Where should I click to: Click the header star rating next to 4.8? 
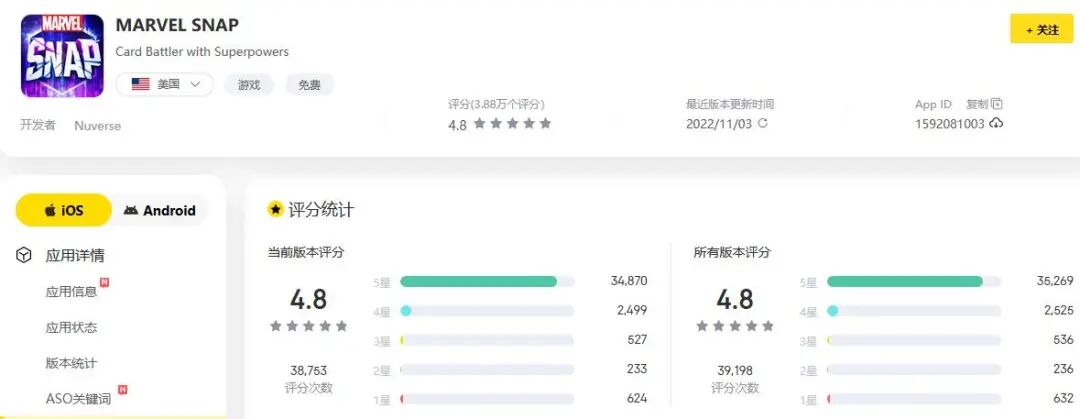click(512, 124)
